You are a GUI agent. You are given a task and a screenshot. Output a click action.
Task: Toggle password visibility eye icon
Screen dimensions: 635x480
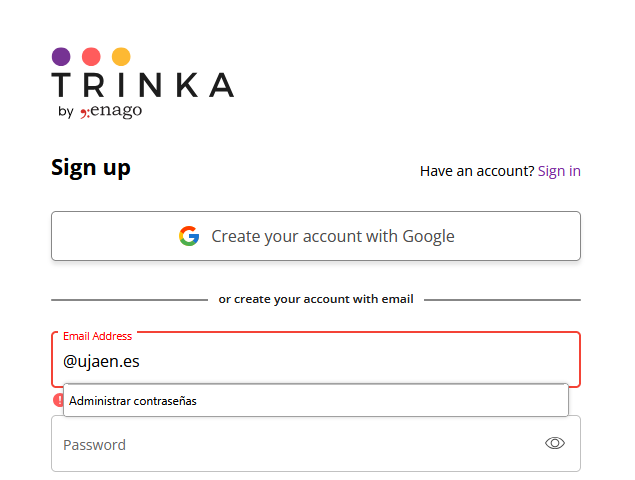pos(554,443)
